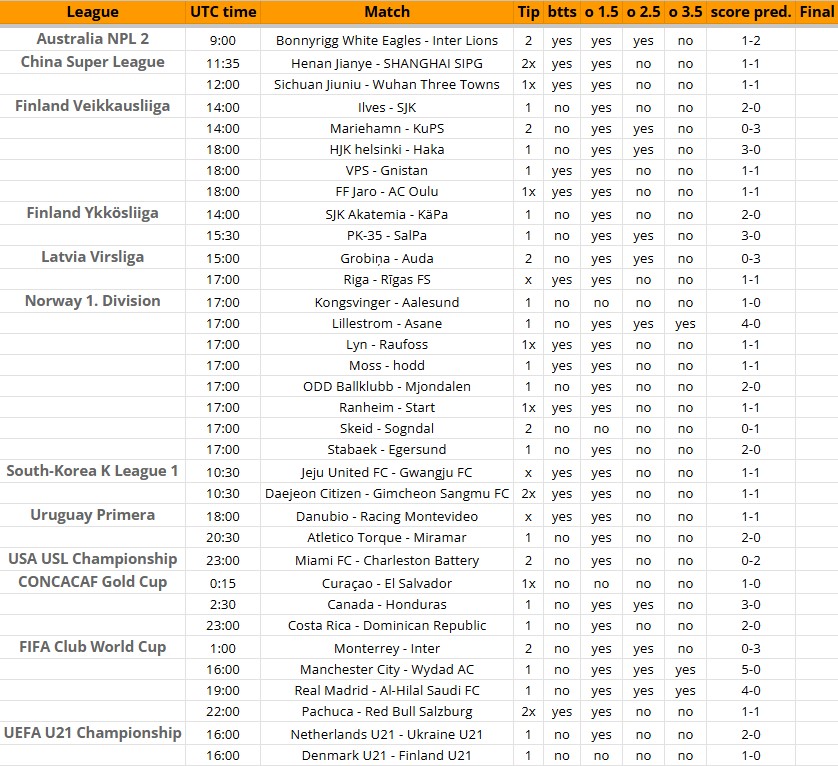838x766 pixels.
Task: Click the Atletico Torque - Miramar match
Action: click(387, 537)
